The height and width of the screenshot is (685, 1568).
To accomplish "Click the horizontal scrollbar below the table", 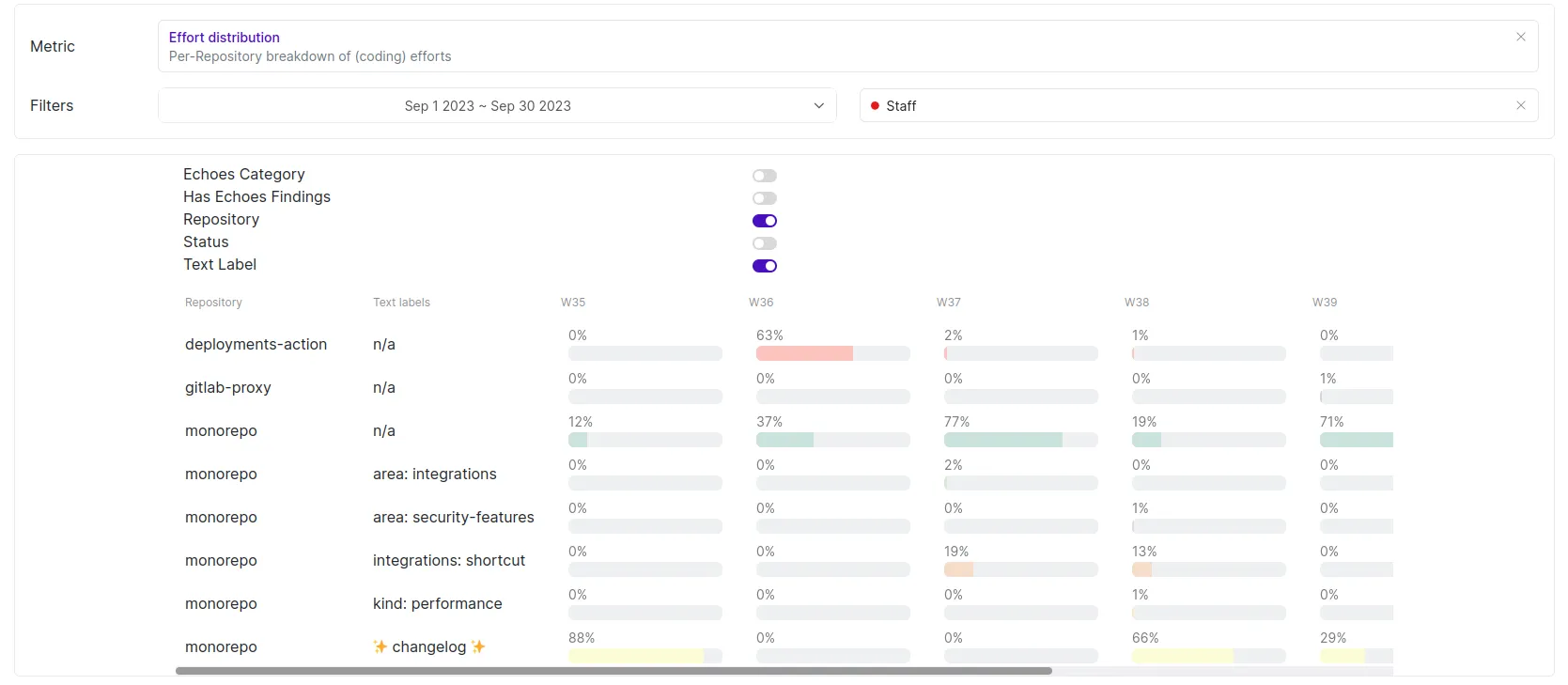I will coord(613,671).
